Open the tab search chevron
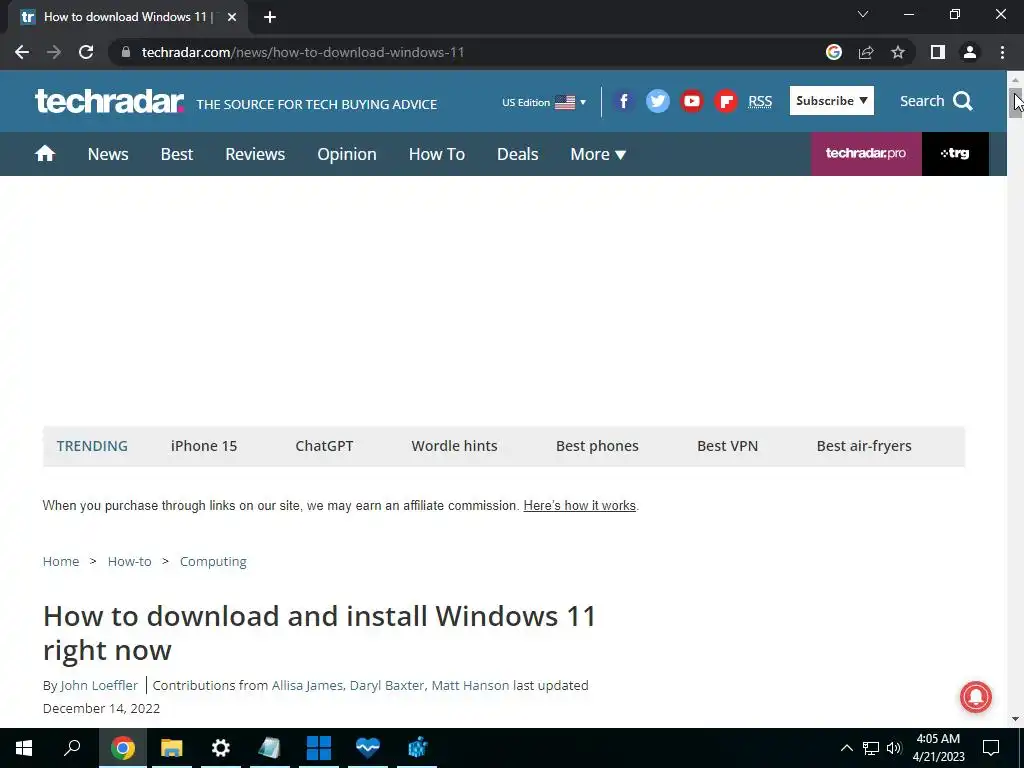This screenshot has width=1024, height=768. pyautogui.click(x=863, y=14)
